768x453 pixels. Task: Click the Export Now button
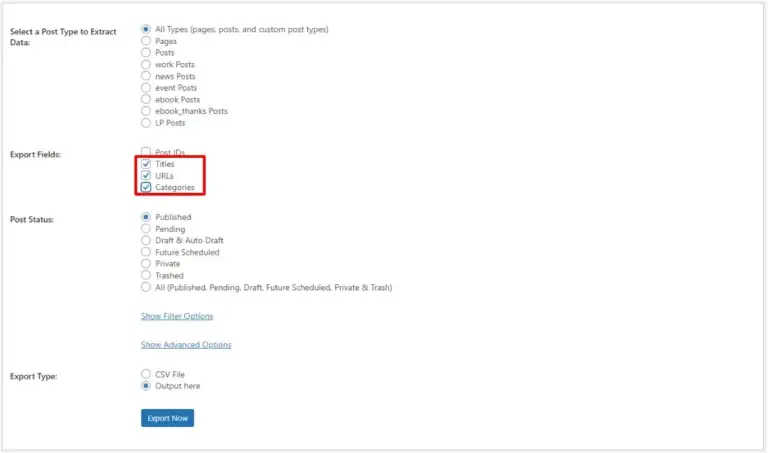[x=167, y=418]
